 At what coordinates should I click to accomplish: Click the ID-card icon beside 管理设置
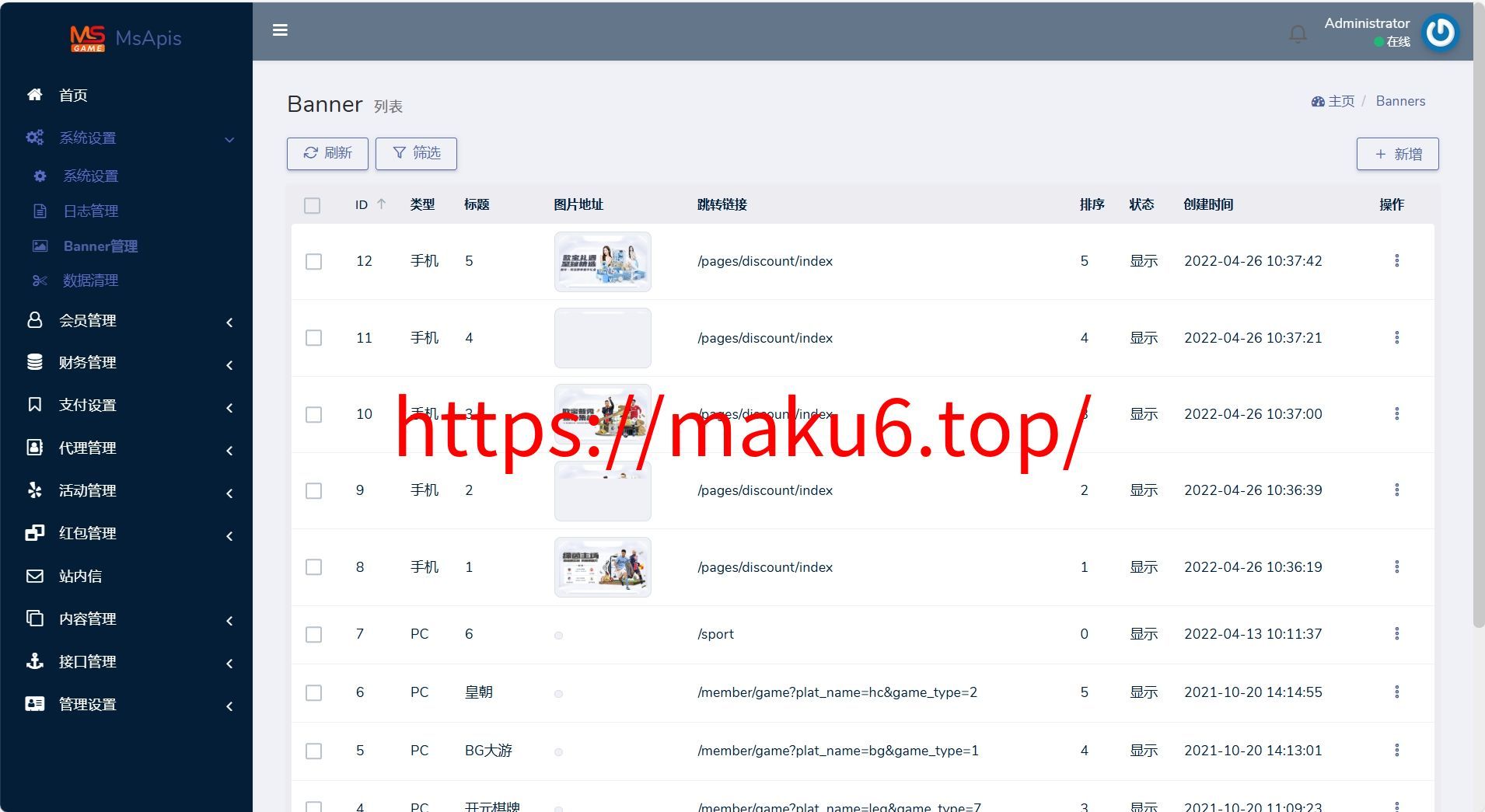pyautogui.click(x=34, y=704)
